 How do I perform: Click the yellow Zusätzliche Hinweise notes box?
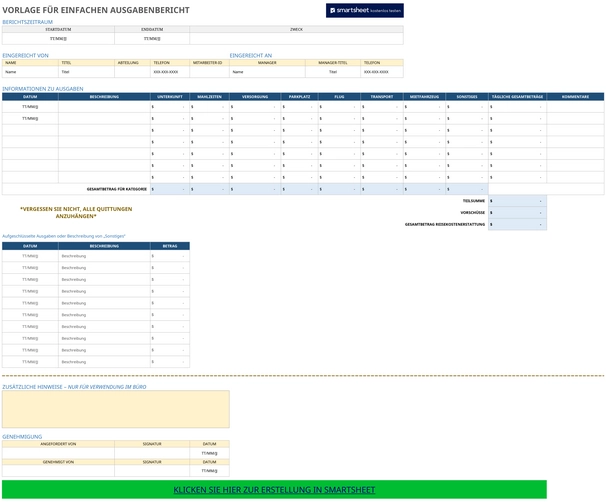116,409
